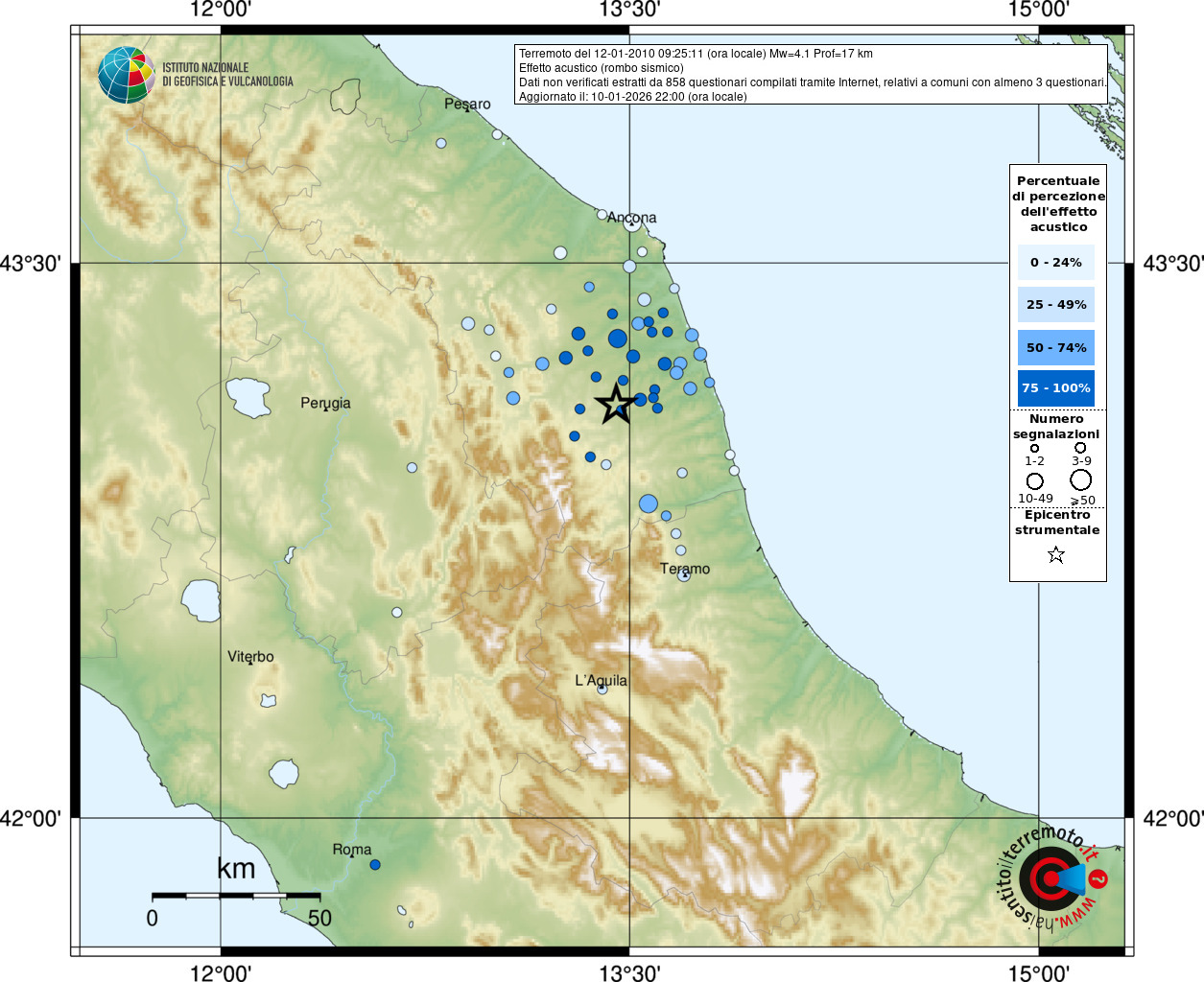Click the instrumental epicenter star on the map
The height and width of the screenshot is (982, 1204).
615,404
